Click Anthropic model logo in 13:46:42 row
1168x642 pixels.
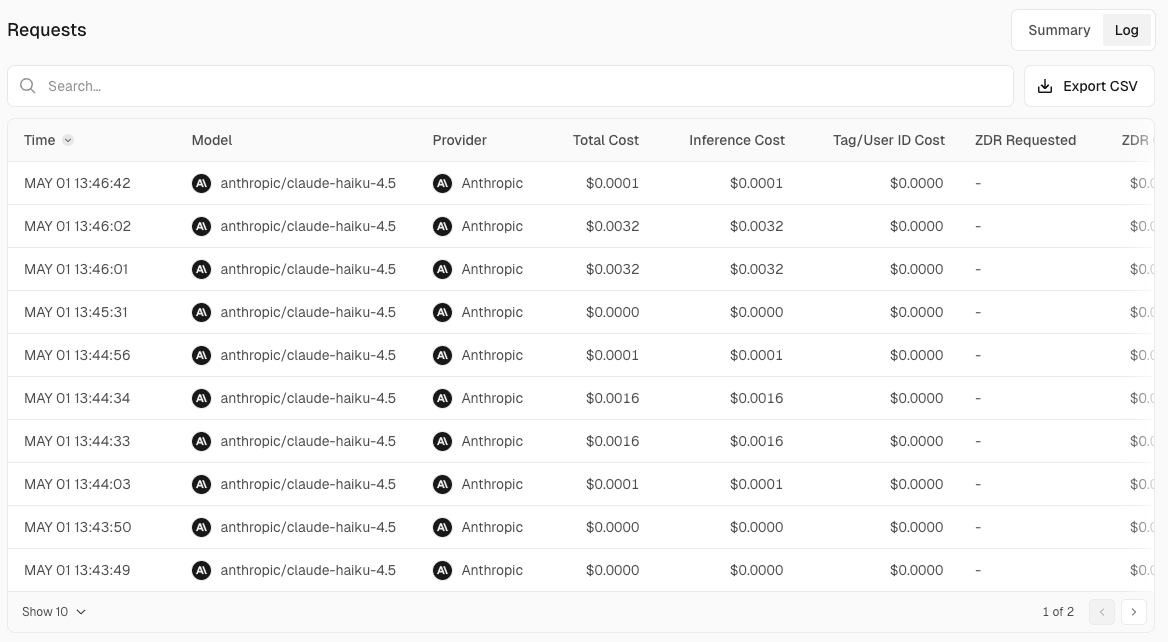pyautogui.click(x=201, y=183)
